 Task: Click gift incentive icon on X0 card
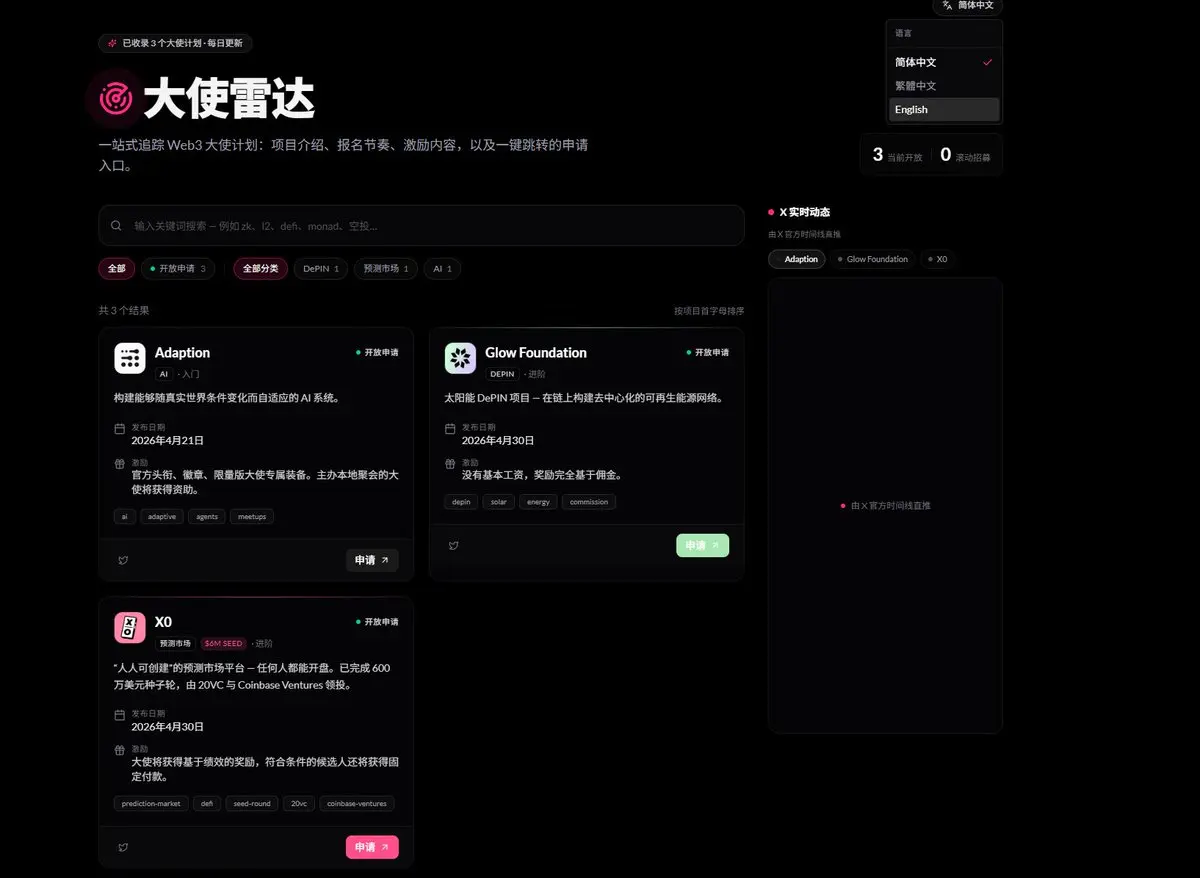coord(119,751)
